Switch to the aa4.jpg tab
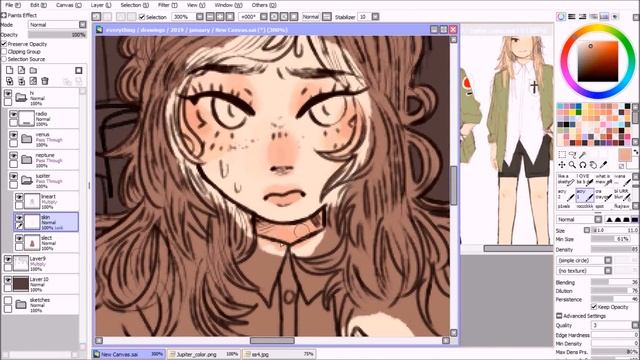Screen dimensions: 640x360 279,354
